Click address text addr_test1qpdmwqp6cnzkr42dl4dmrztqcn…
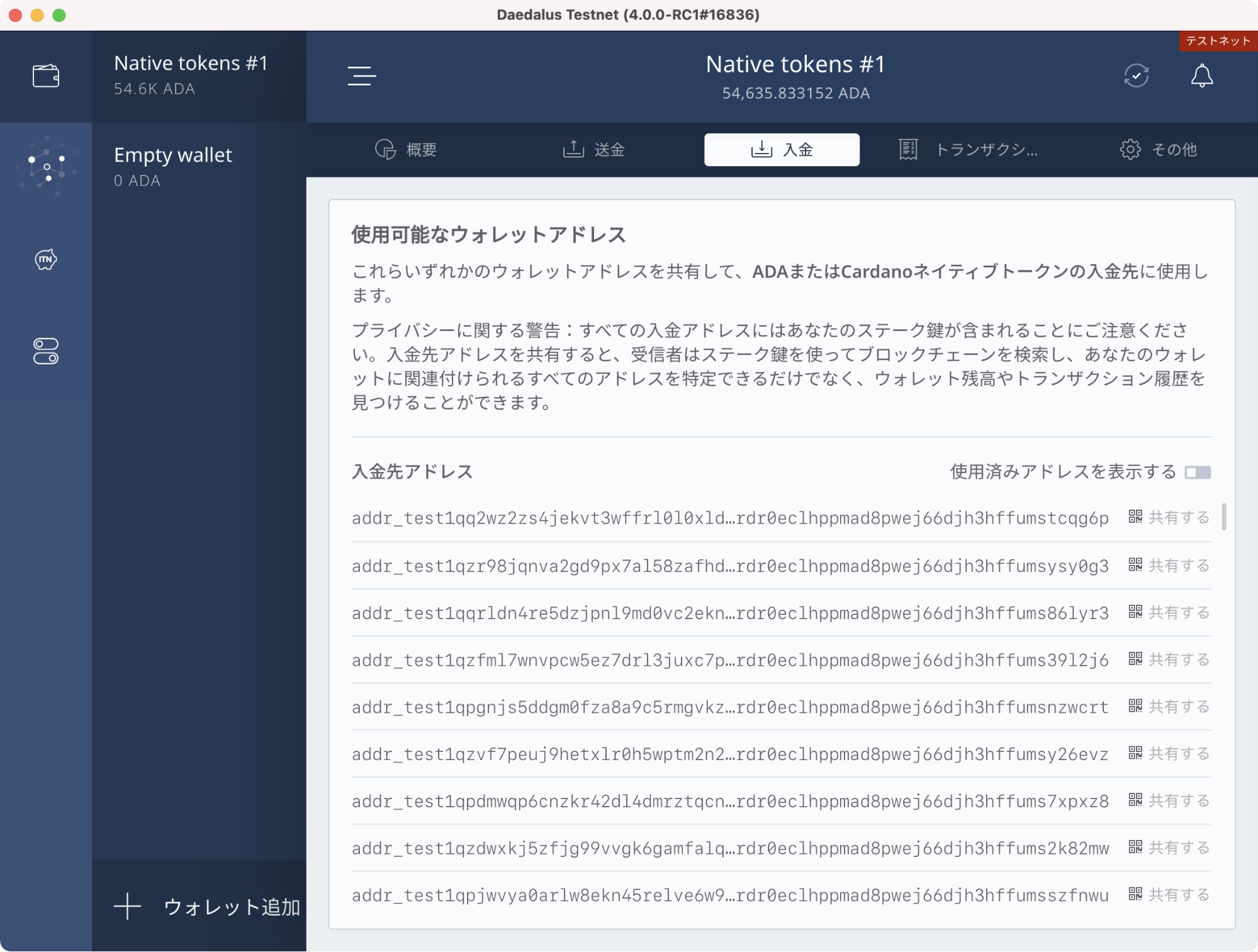Image resolution: width=1258 pixels, height=952 pixels. tap(730, 801)
